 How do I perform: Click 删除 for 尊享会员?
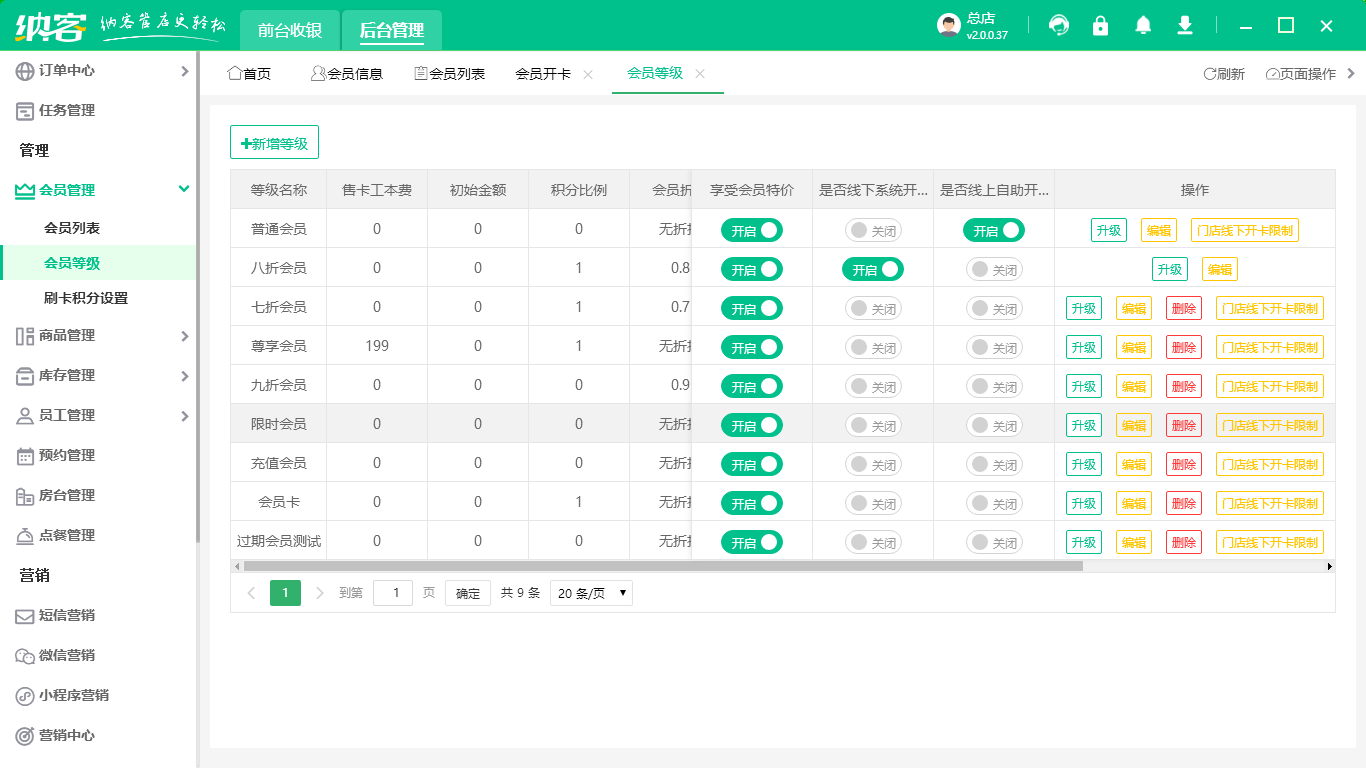[1183, 346]
